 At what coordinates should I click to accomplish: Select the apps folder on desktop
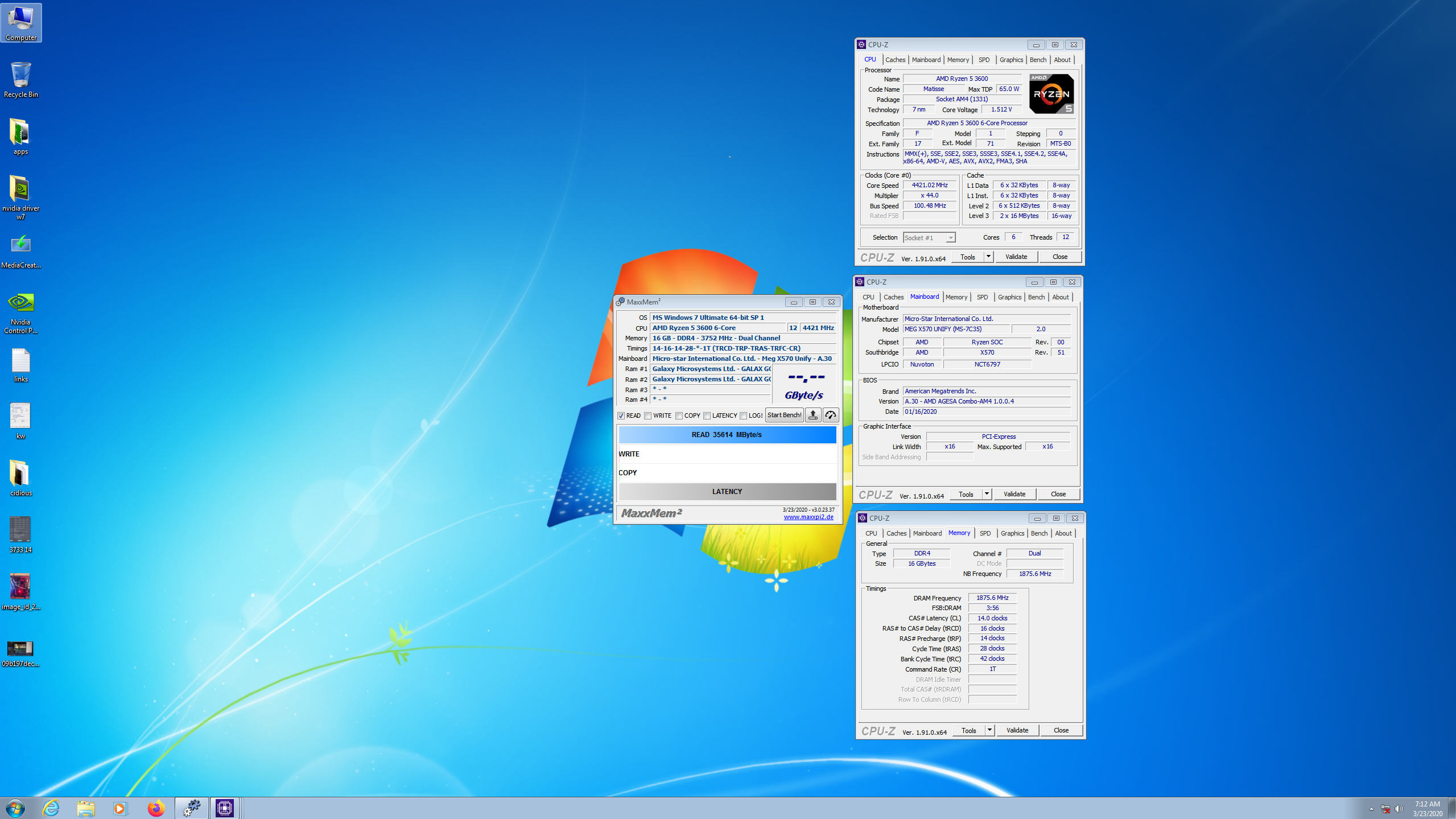(x=20, y=137)
